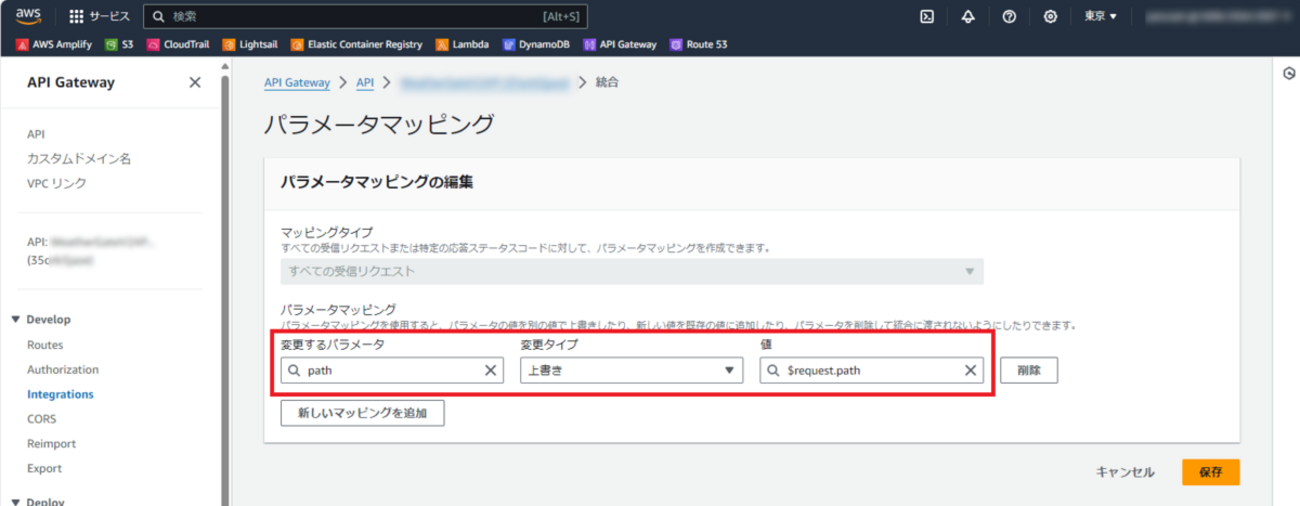Clear the $request.path value field
Image resolution: width=1300 pixels, height=506 pixels.
tap(970, 370)
